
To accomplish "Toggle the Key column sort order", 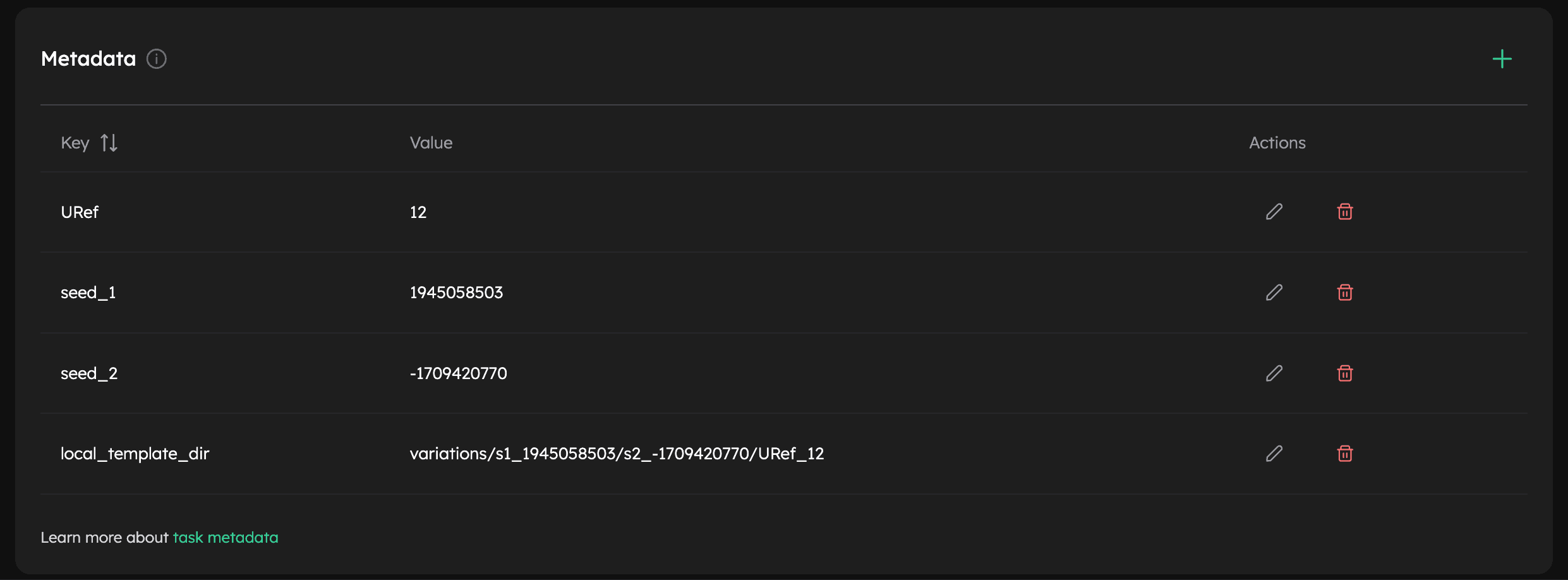I will 108,142.
